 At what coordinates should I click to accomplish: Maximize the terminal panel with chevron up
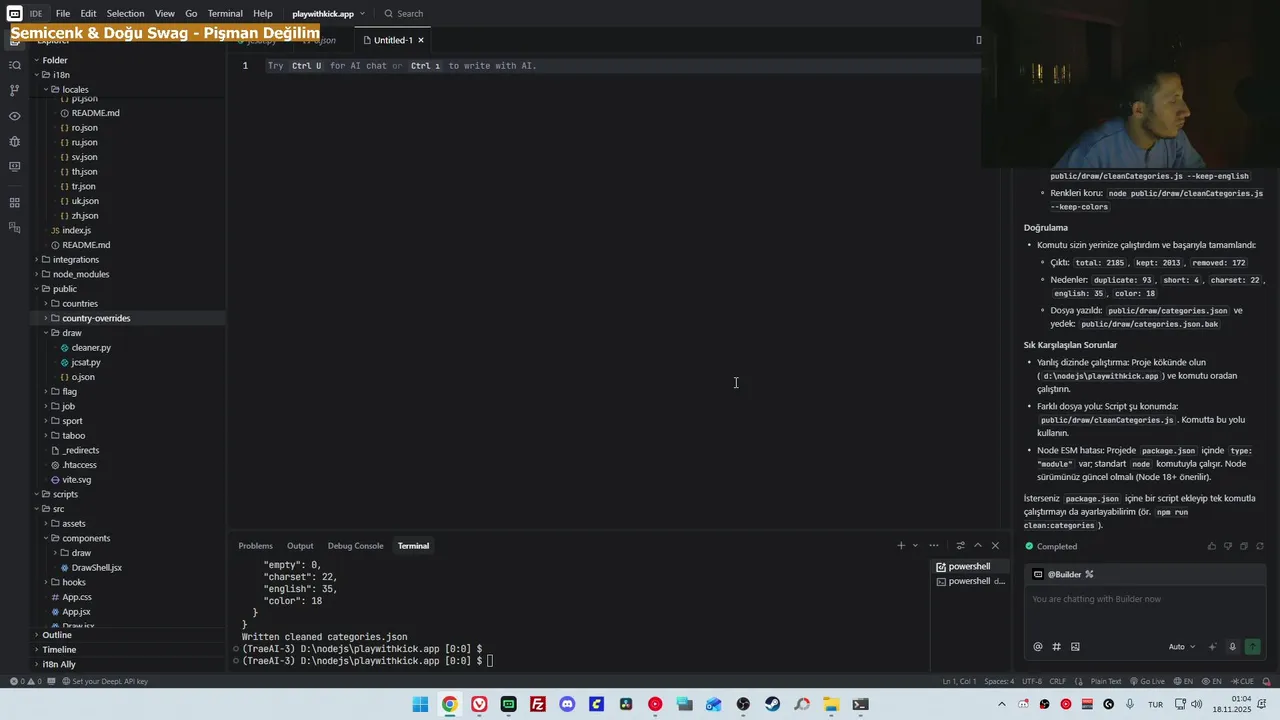978,546
